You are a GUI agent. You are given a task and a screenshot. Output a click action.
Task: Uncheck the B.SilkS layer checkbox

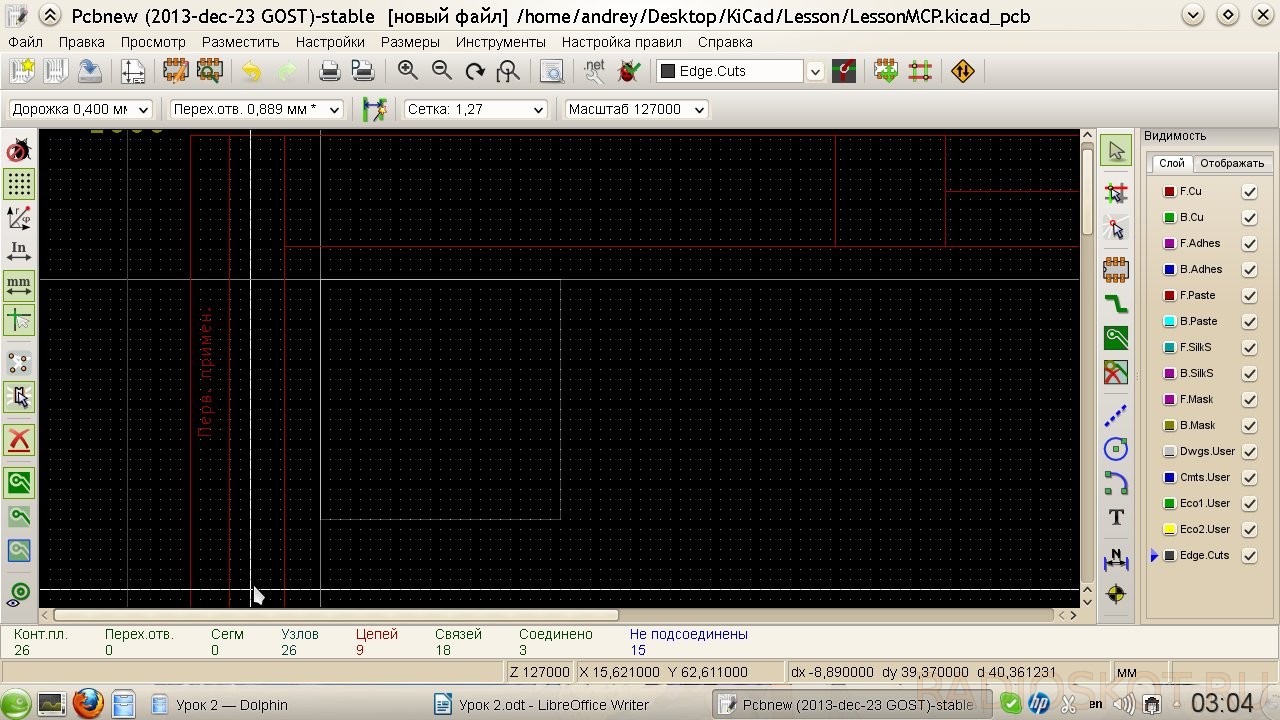(x=1249, y=373)
